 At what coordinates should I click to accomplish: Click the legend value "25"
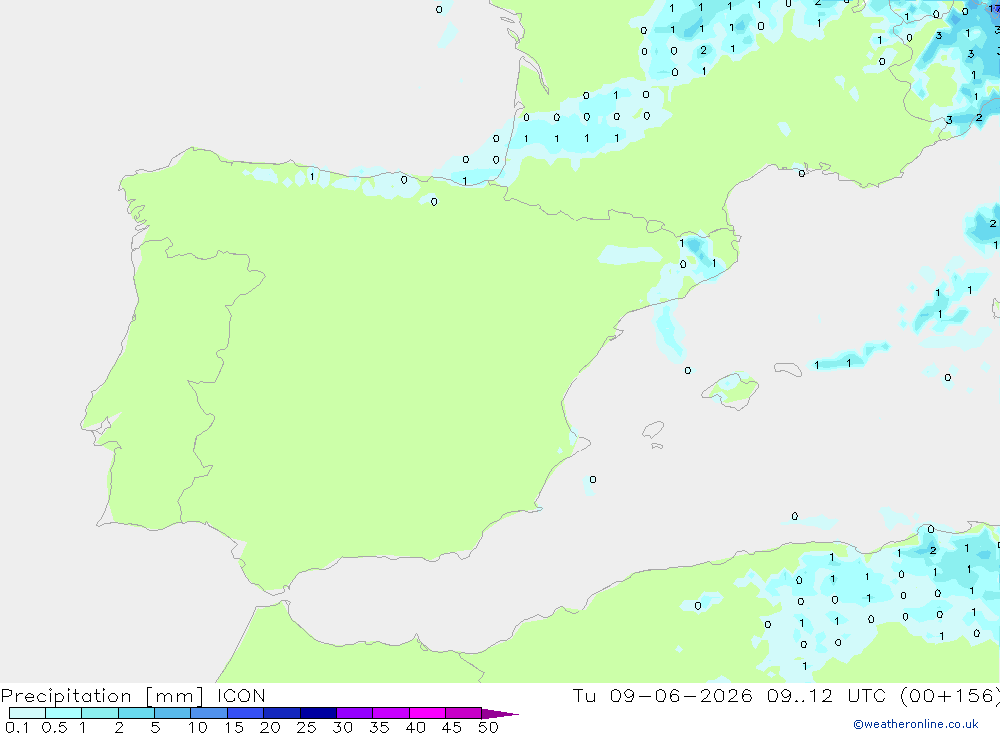307,727
